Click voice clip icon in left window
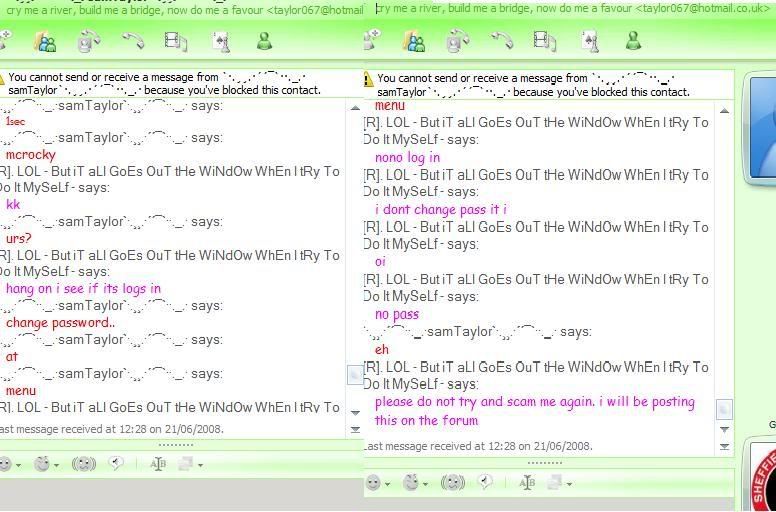The height and width of the screenshot is (512, 776). point(116,464)
